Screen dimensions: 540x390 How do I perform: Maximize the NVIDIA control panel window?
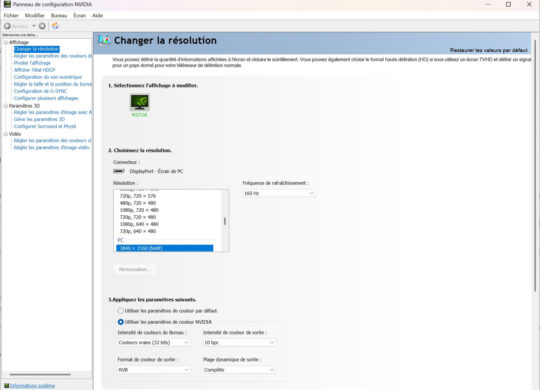[508, 4]
